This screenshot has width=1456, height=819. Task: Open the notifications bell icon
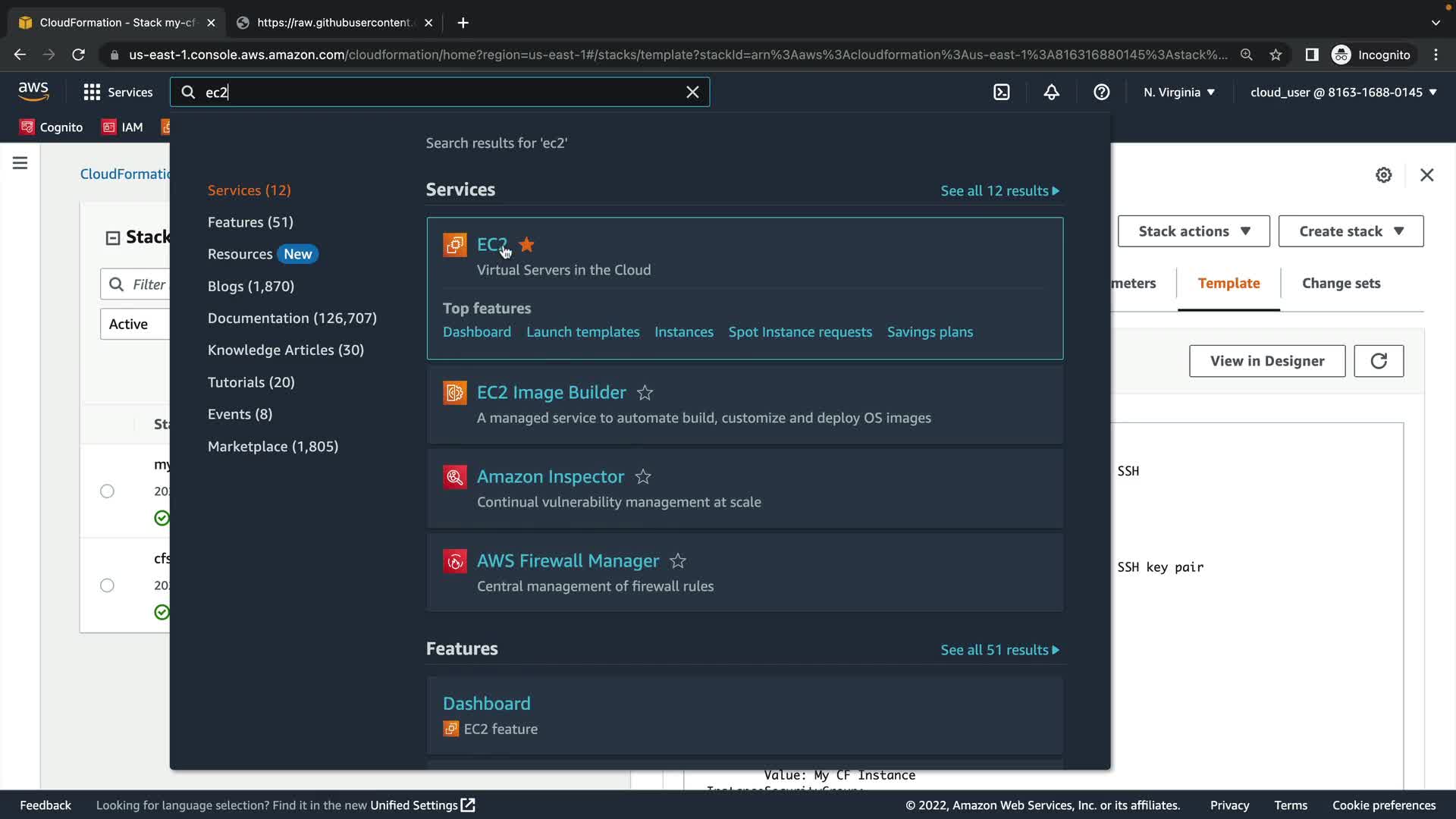pos(1051,92)
